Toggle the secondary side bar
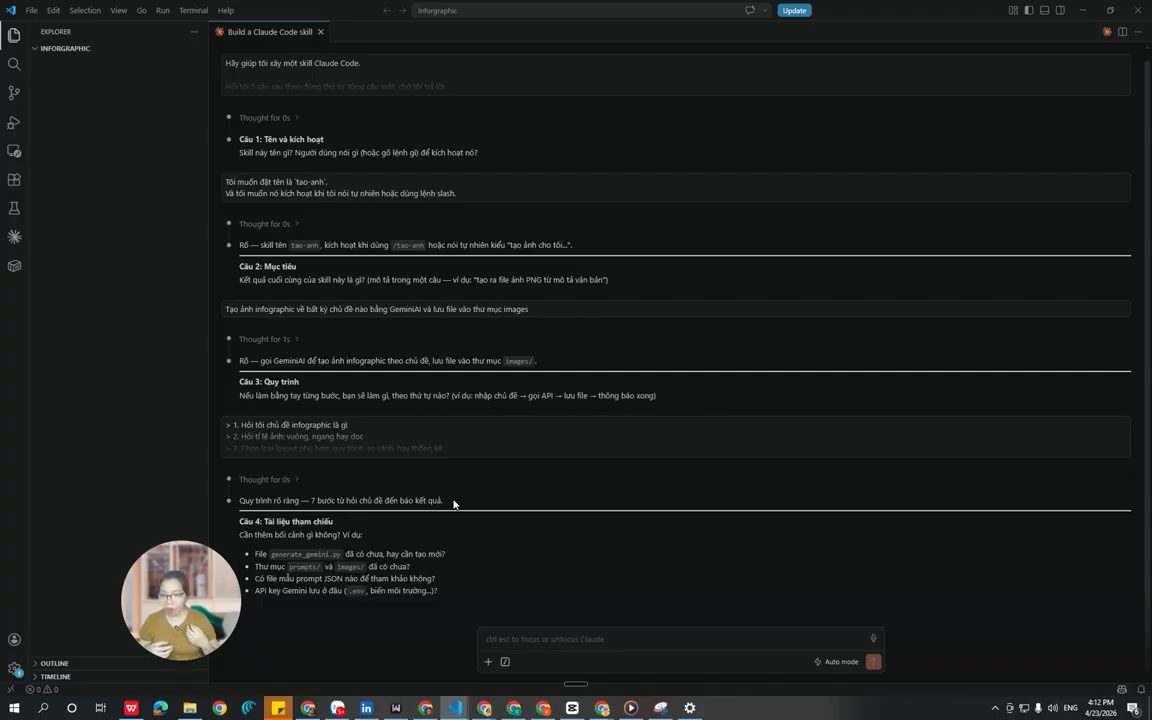Screen dimensions: 1152x720 (x=1060, y=10)
